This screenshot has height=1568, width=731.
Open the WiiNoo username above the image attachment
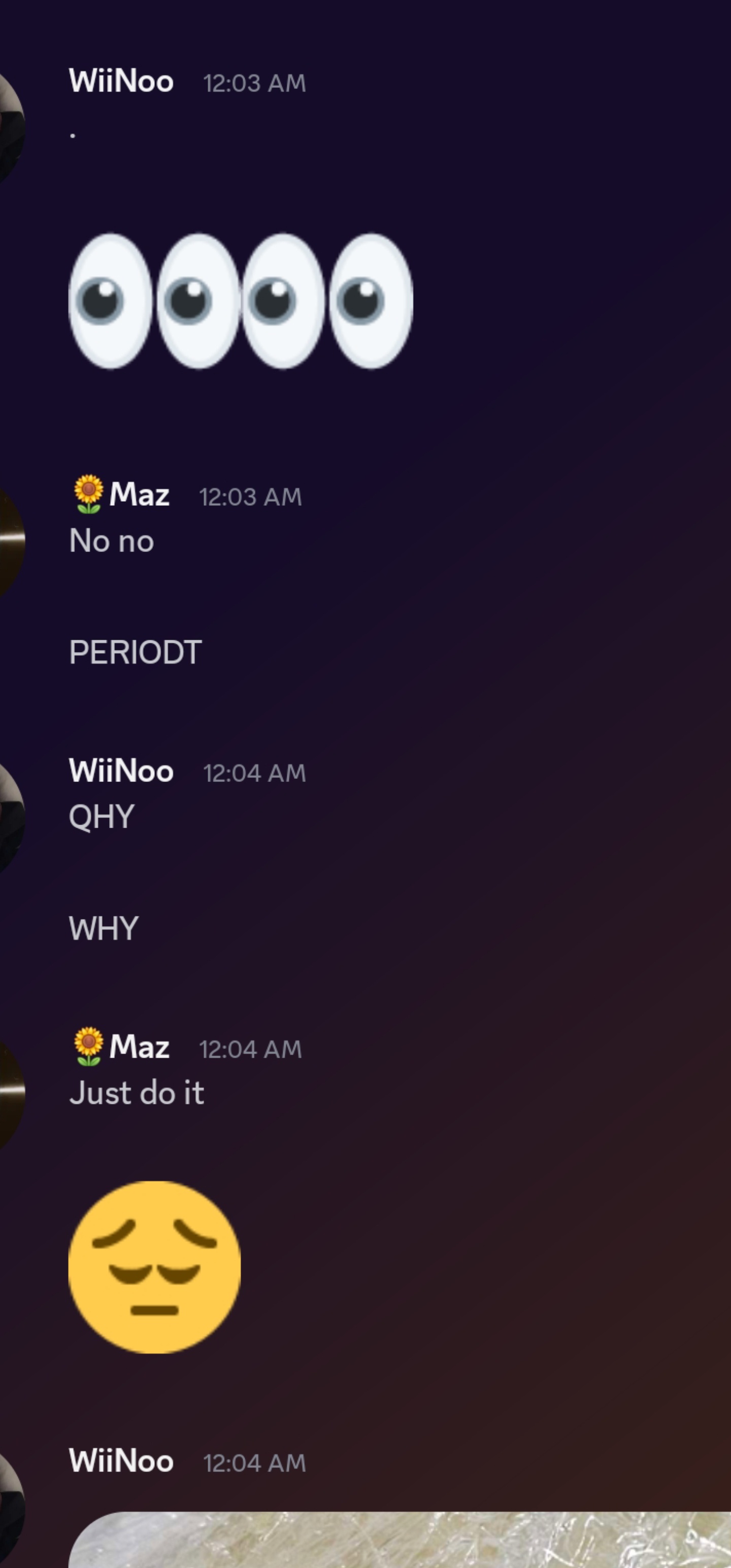click(x=121, y=1461)
